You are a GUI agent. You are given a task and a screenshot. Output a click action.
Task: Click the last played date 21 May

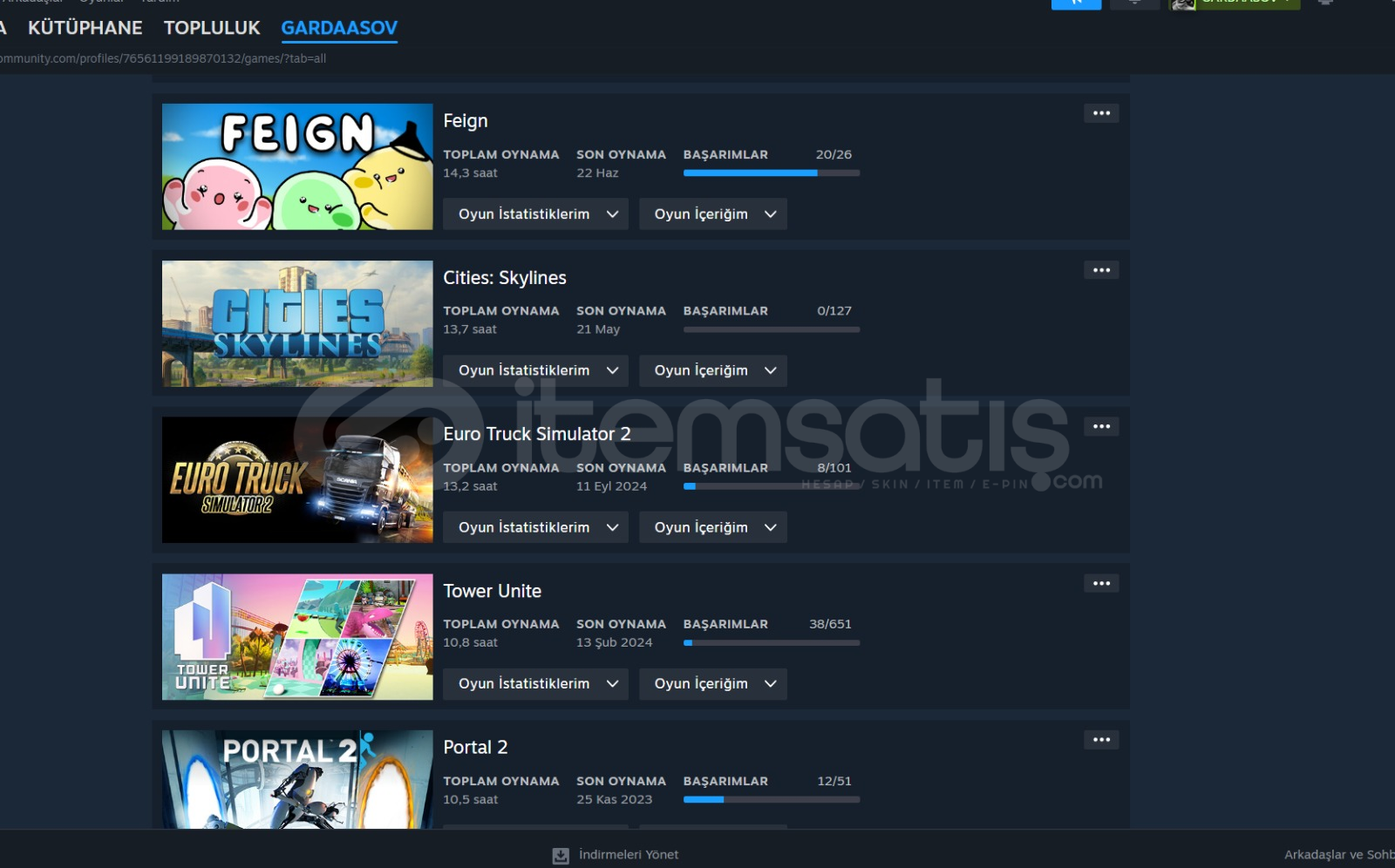[x=598, y=329]
